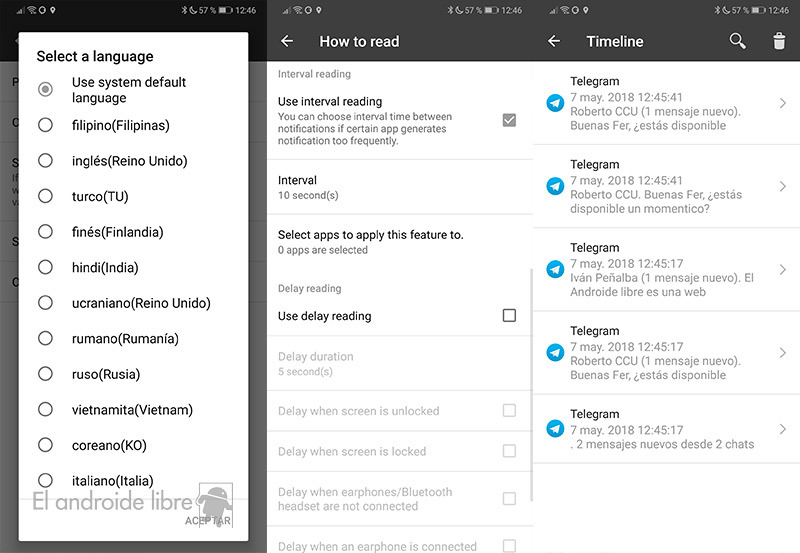Tap 'Timeline' screen title
Screen dimensions: 800x553
tap(615, 41)
